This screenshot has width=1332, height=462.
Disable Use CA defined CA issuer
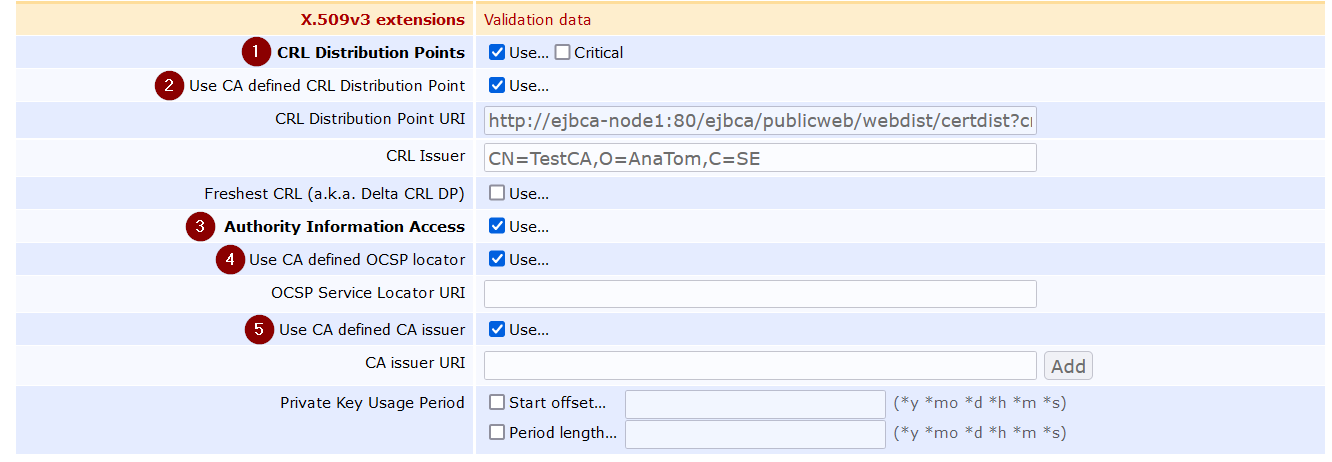(x=497, y=329)
